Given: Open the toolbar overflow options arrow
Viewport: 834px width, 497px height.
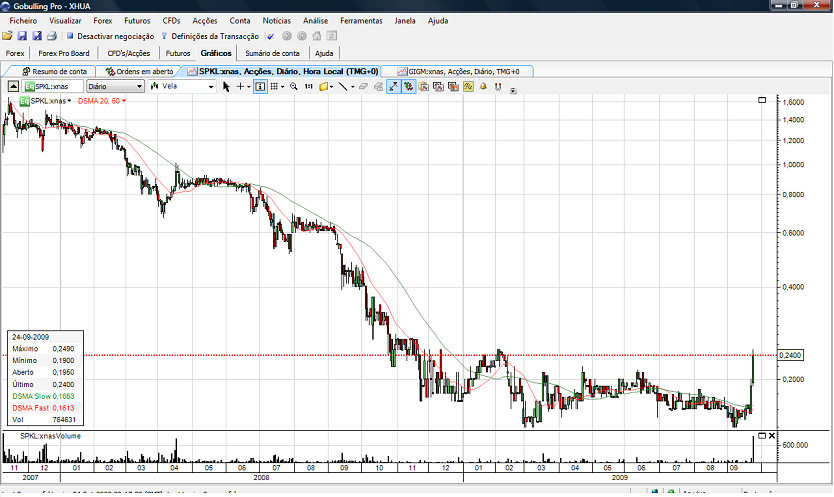Looking at the screenshot, I should pos(513,90).
